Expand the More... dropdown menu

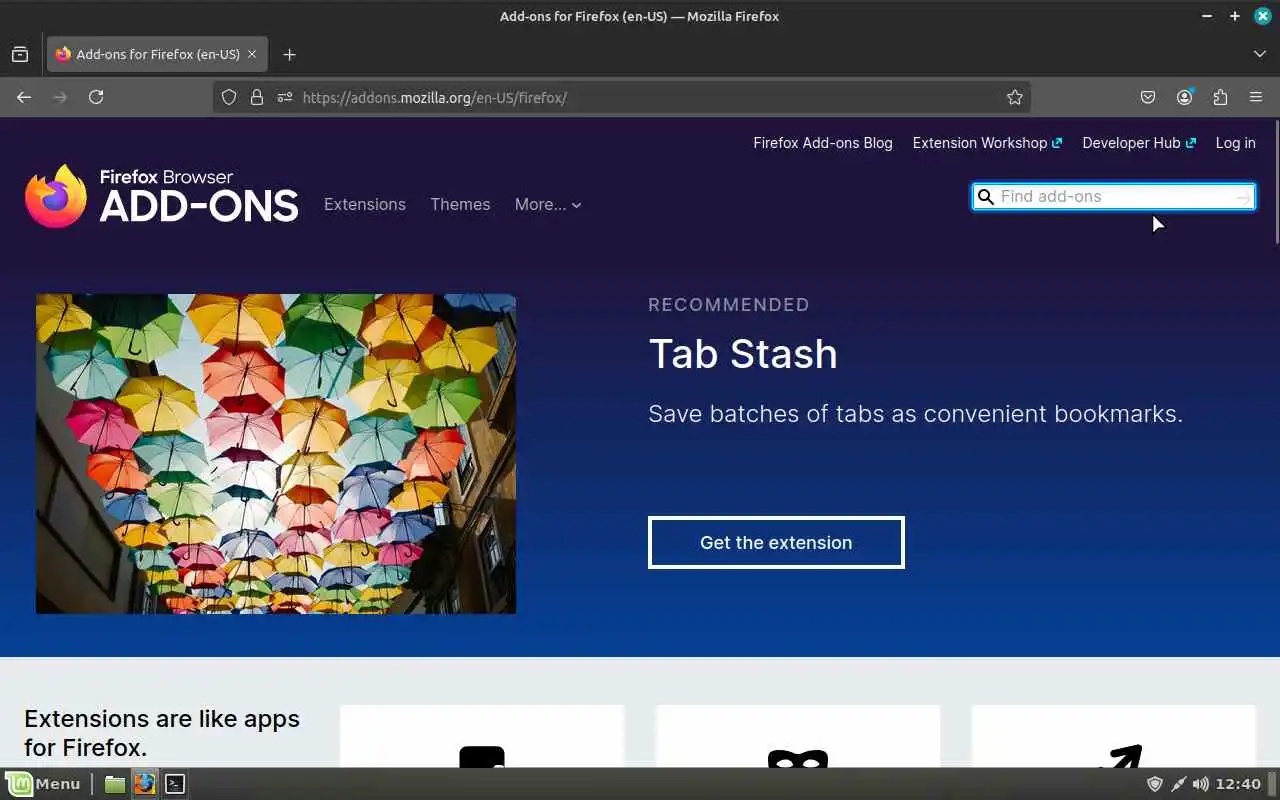548,204
